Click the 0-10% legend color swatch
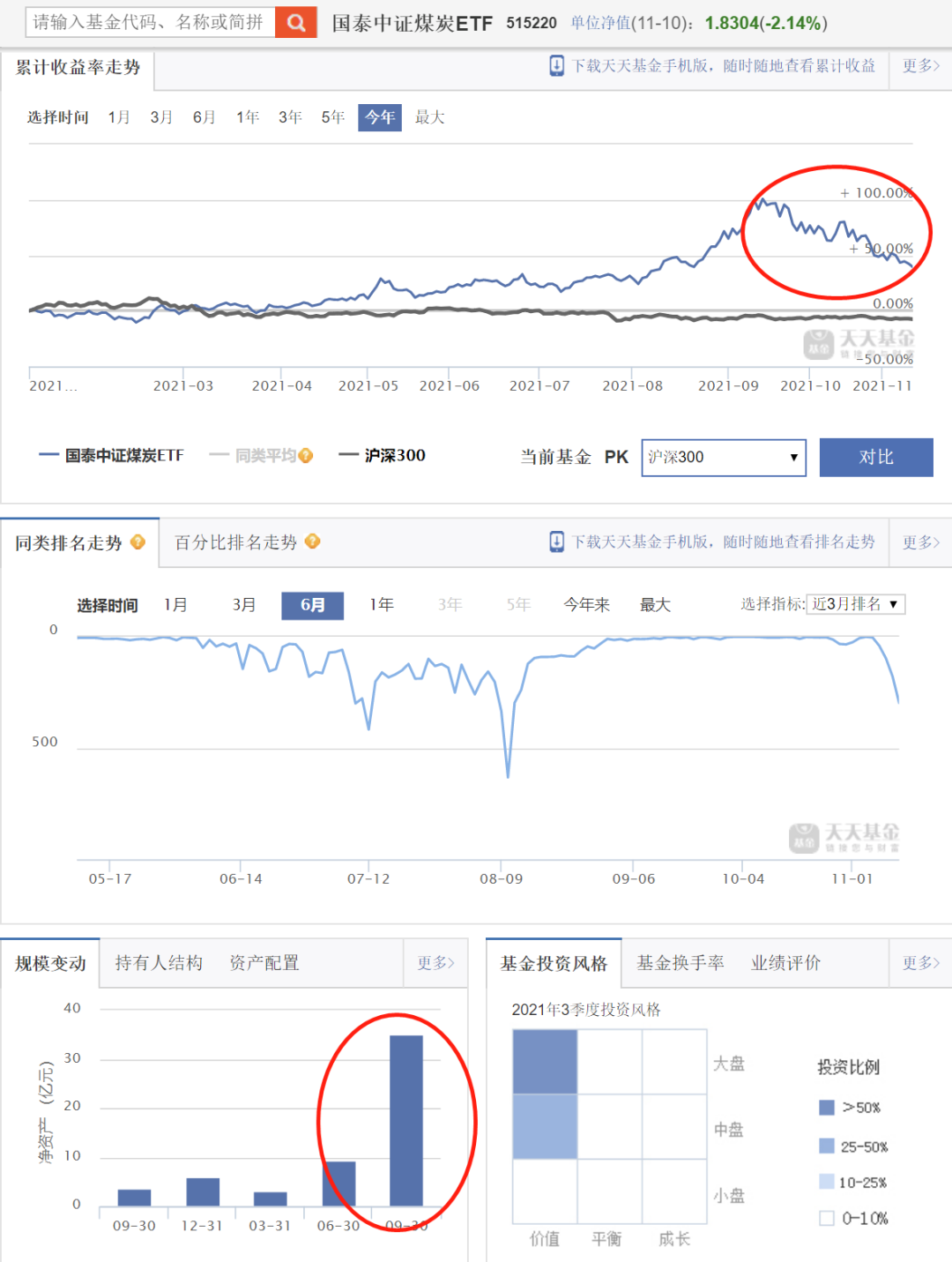This screenshot has width=952, height=1262. point(827,1218)
